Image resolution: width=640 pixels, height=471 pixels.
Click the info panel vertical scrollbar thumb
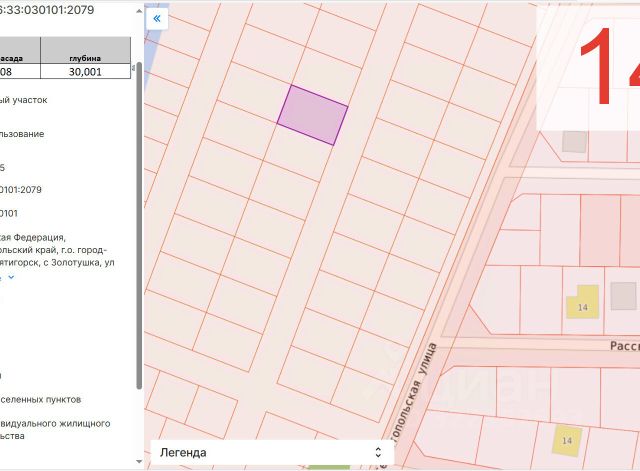click(x=139, y=225)
